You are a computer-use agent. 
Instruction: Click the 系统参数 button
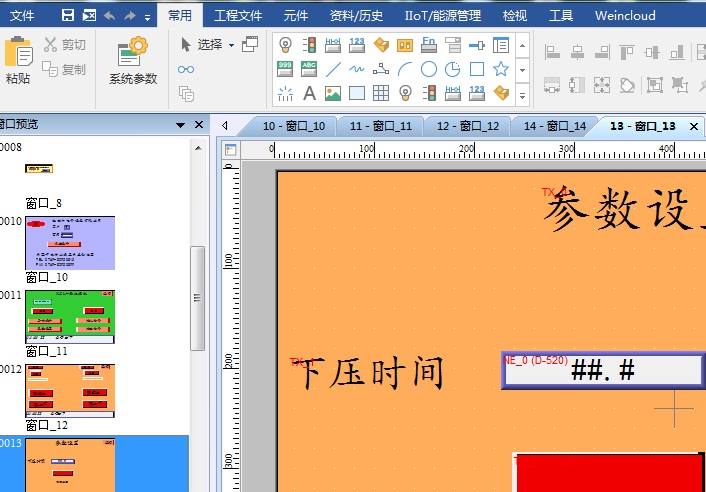[x=132, y=62]
